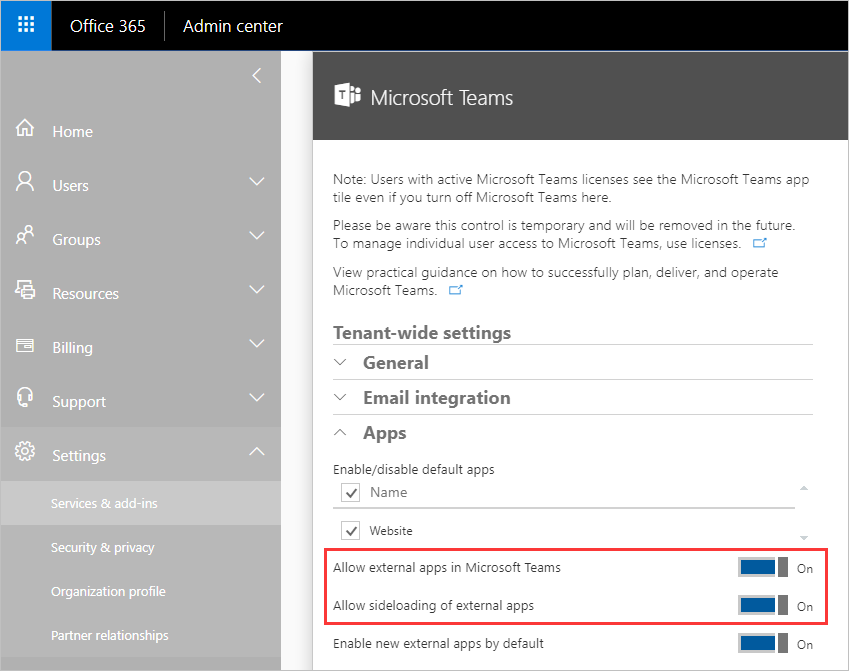The height and width of the screenshot is (671, 849).
Task: Click the 'Tenant-wide settings' heading
Action: tap(422, 333)
